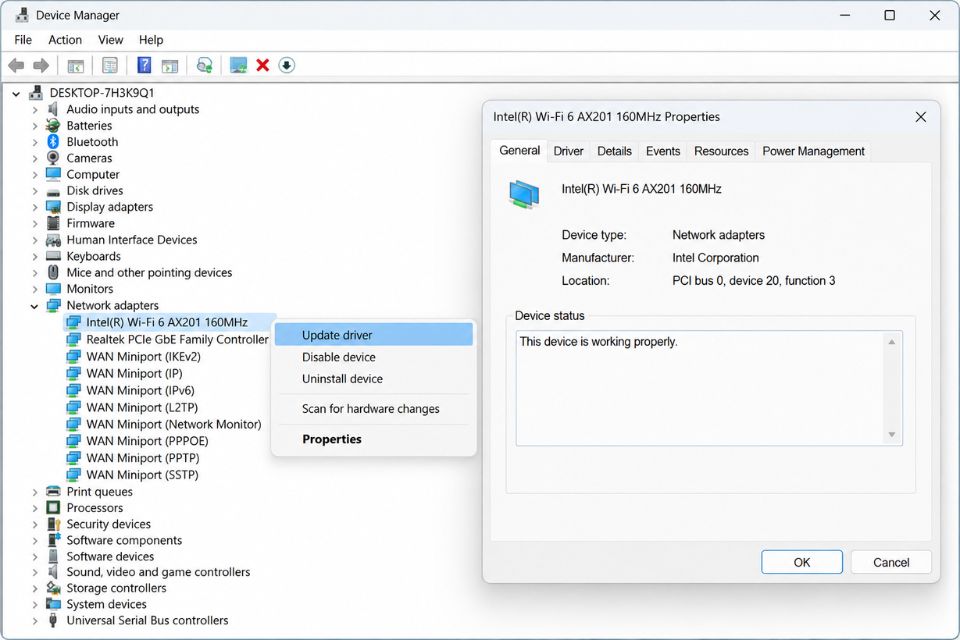
Task: Click the Keyboards category icon
Action: click(53, 256)
